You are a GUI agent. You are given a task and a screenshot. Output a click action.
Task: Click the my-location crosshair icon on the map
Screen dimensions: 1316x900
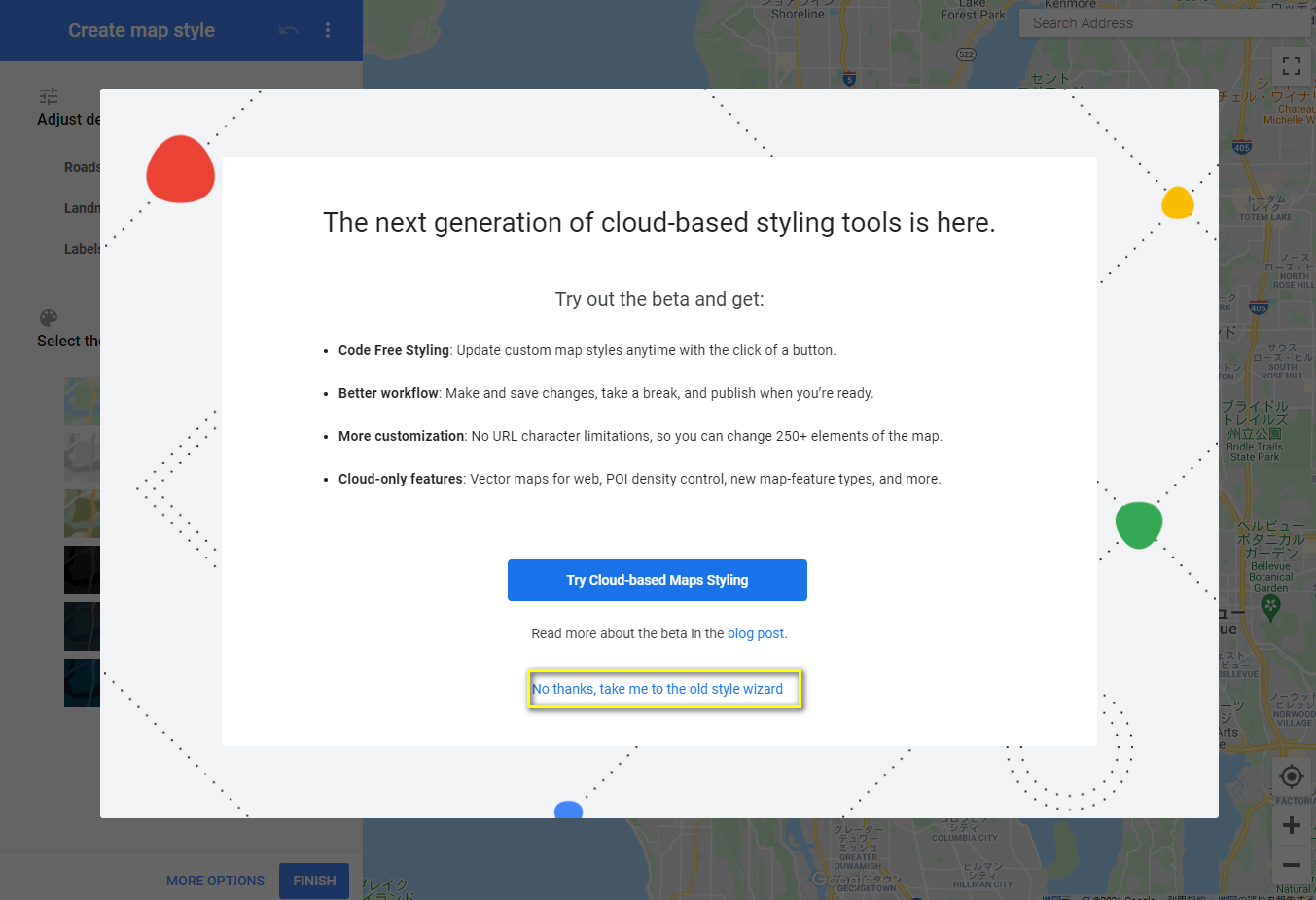pos(1291,775)
